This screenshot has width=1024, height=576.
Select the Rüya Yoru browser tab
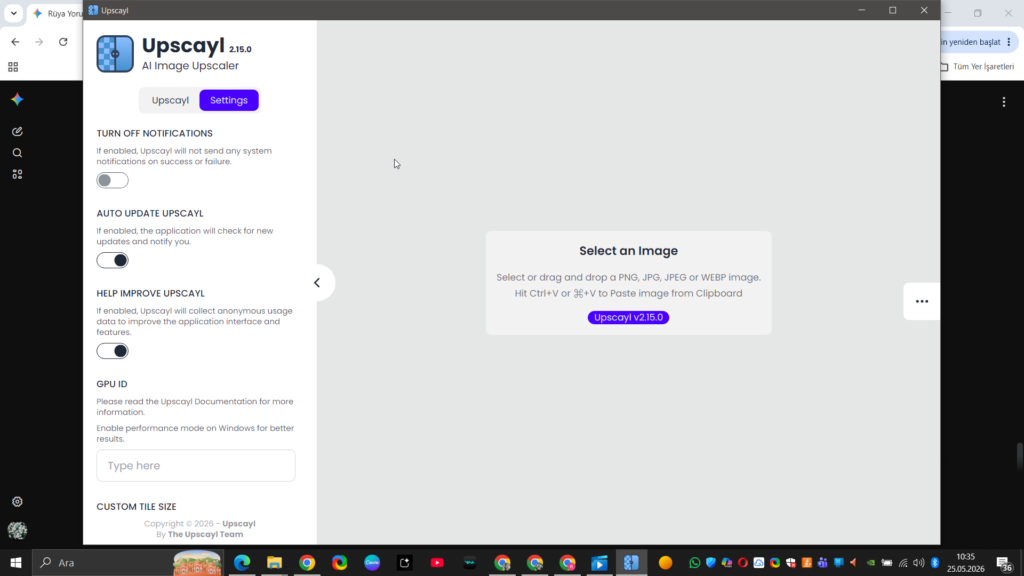57,13
